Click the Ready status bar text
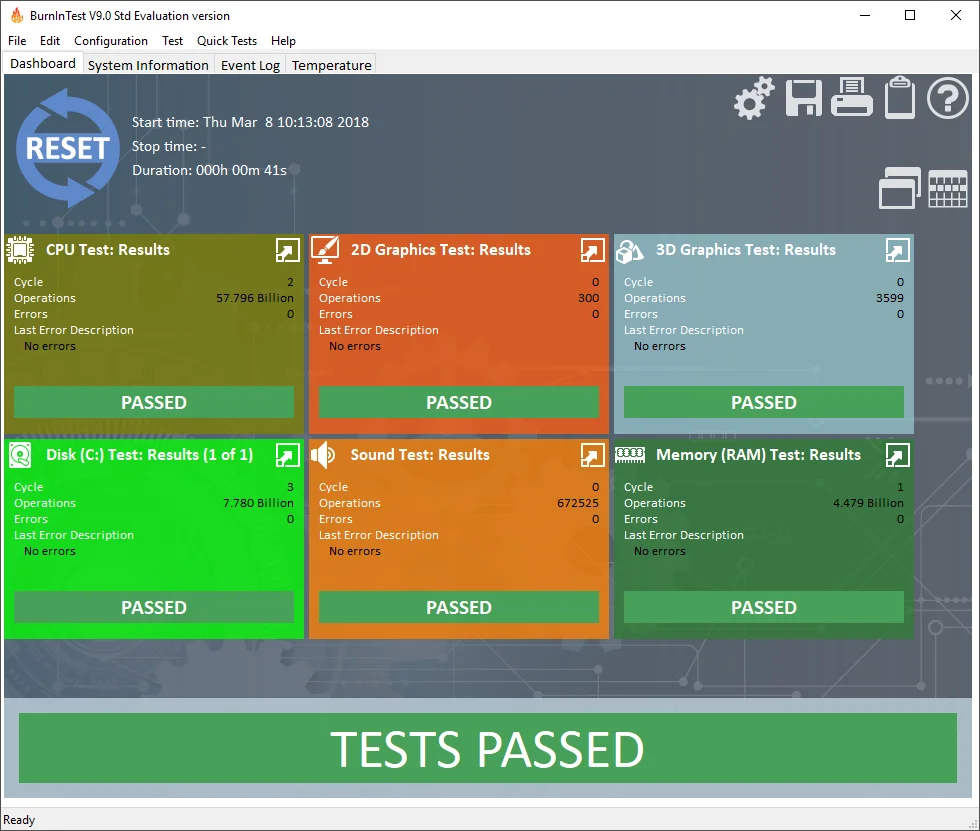The image size is (980, 831). click(19, 820)
